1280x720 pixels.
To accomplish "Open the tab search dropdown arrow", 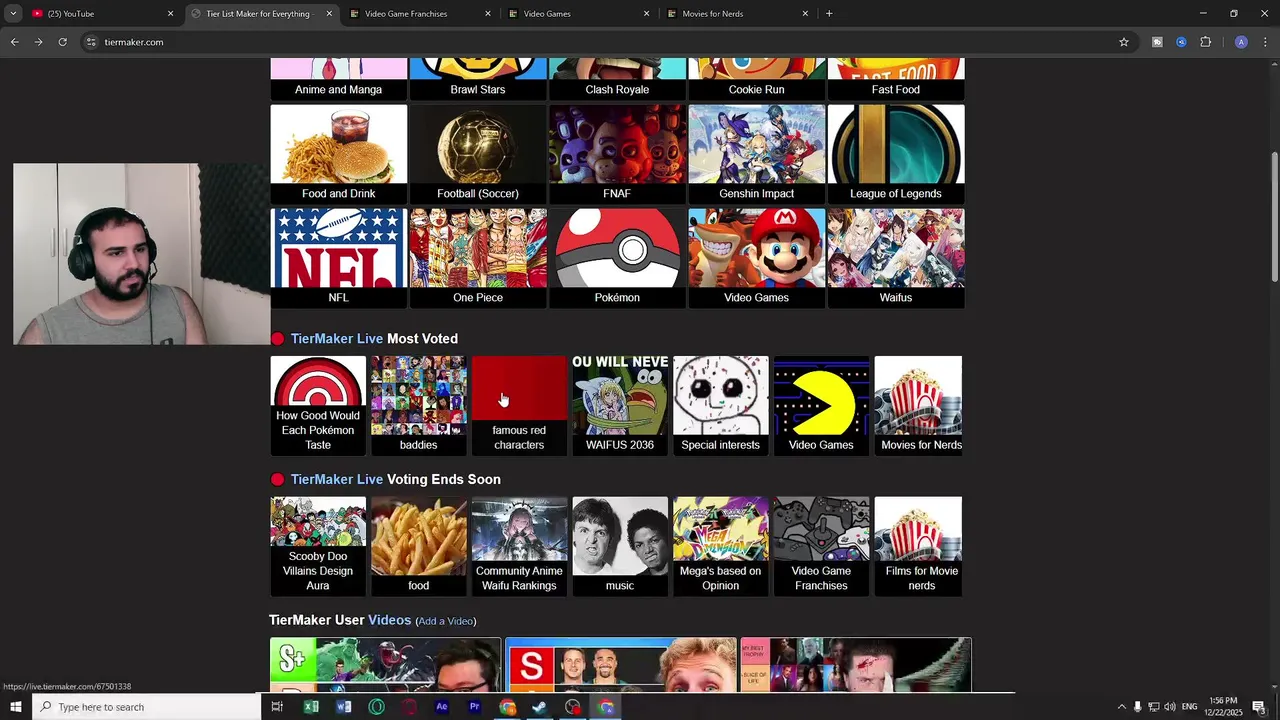I will [13, 14].
